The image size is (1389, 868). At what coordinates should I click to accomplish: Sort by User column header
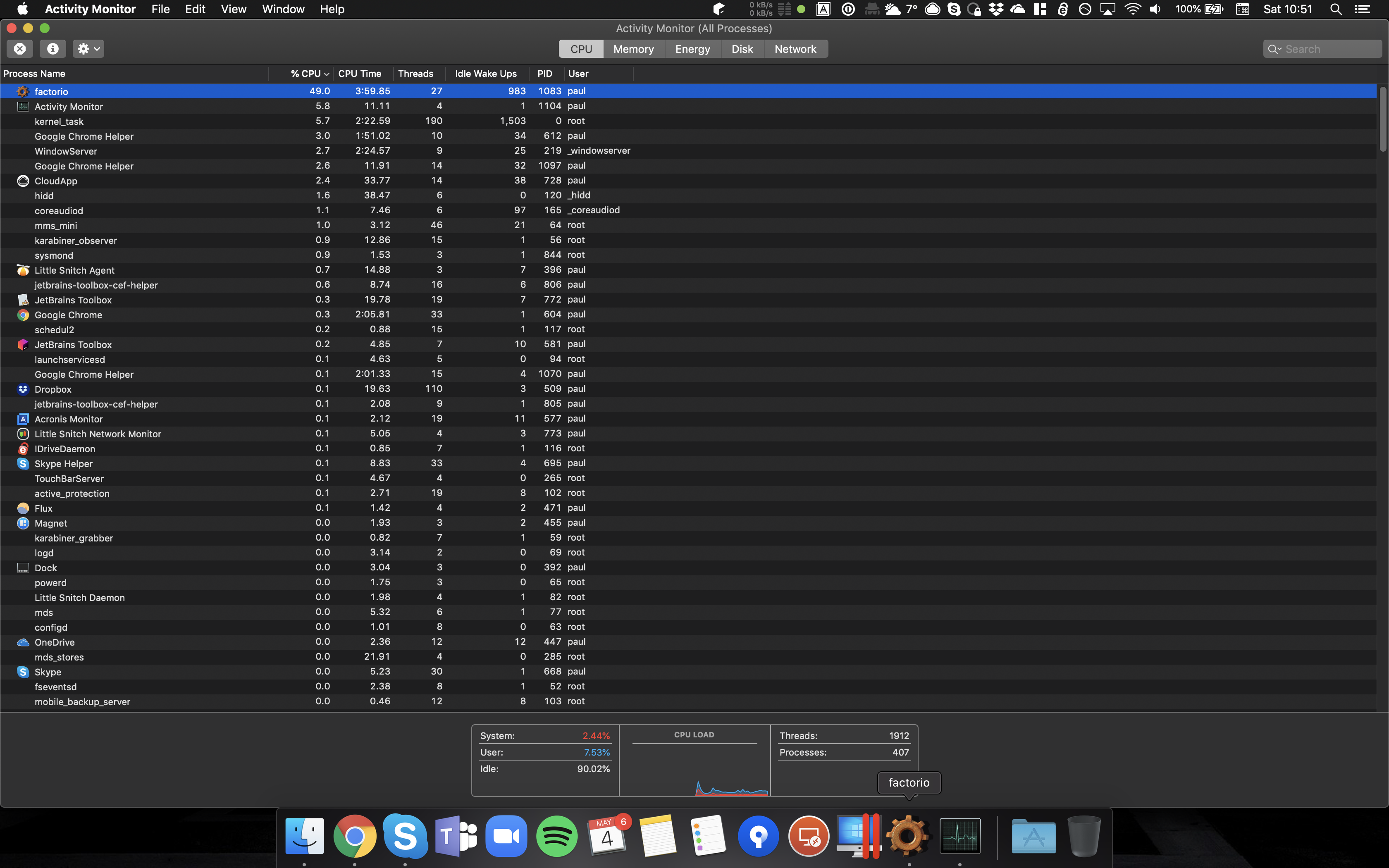pos(599,74)
